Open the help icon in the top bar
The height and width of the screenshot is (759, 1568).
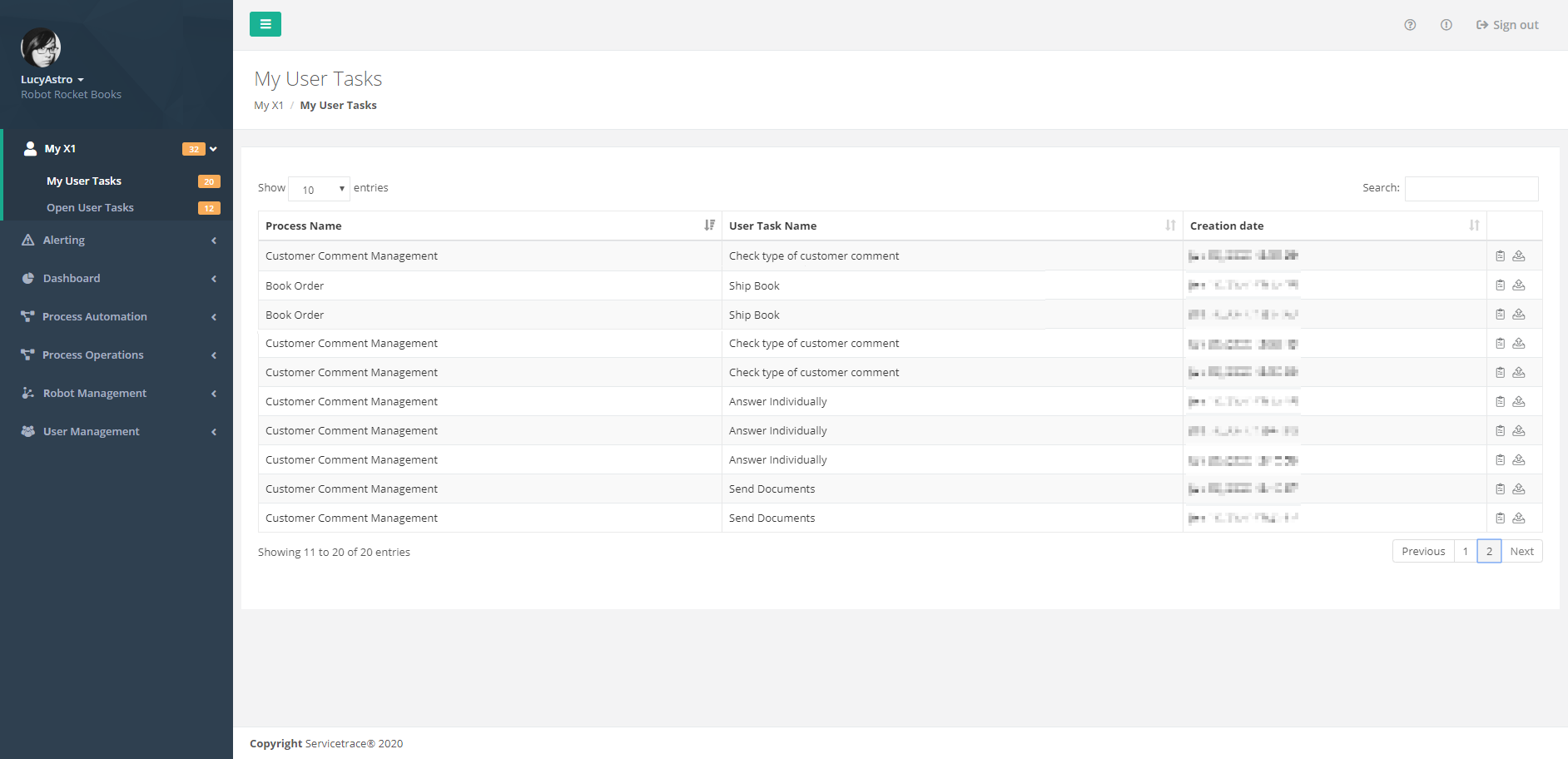tap(1410, 24)
